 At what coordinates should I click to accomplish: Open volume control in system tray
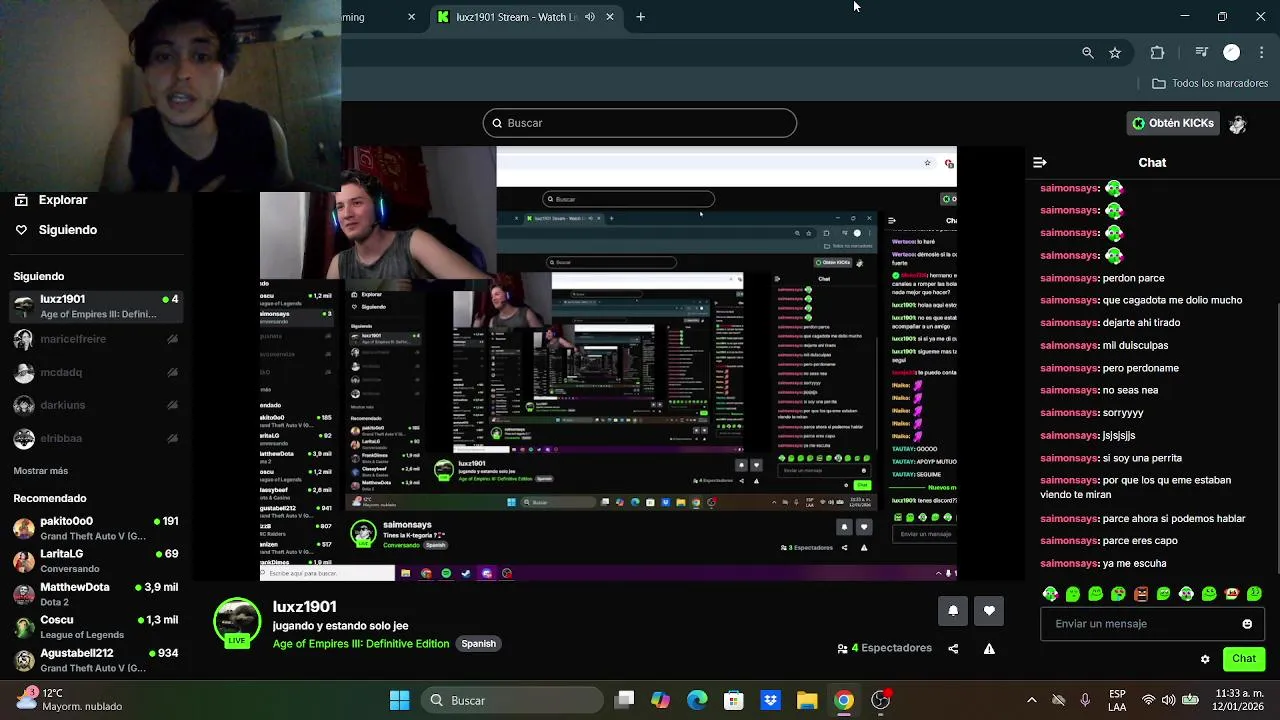tap(1167, 700)
